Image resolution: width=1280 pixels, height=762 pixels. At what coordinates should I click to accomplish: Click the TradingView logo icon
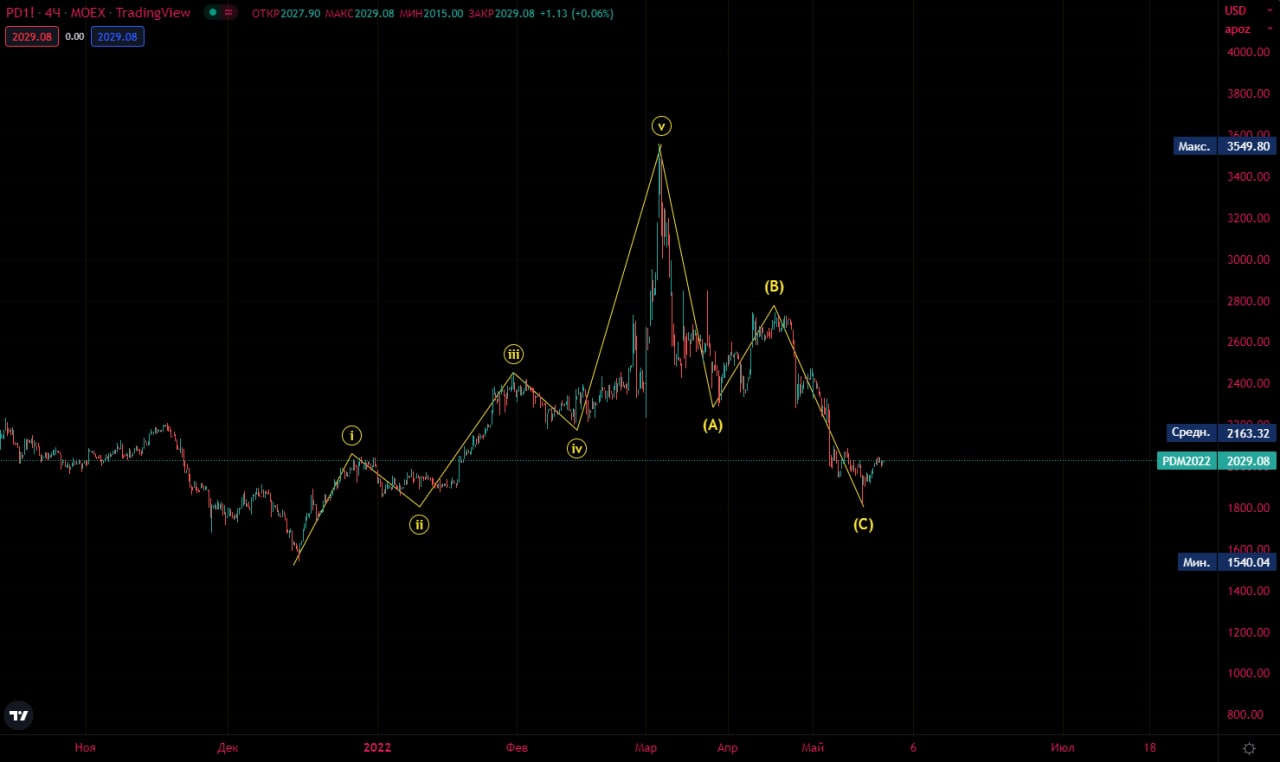[x=18, y=714]
